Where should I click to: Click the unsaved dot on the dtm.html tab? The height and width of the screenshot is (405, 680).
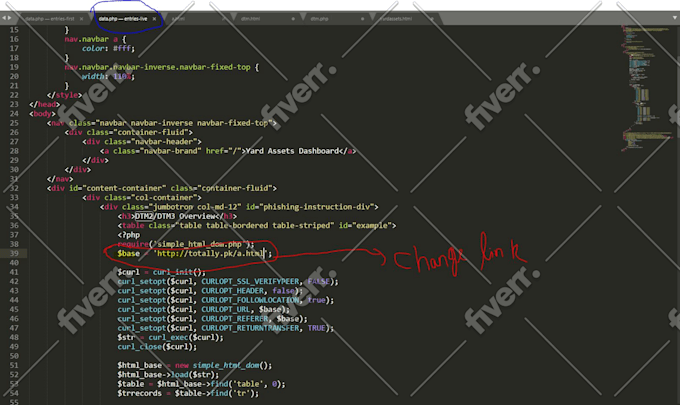tap(293, 19)
